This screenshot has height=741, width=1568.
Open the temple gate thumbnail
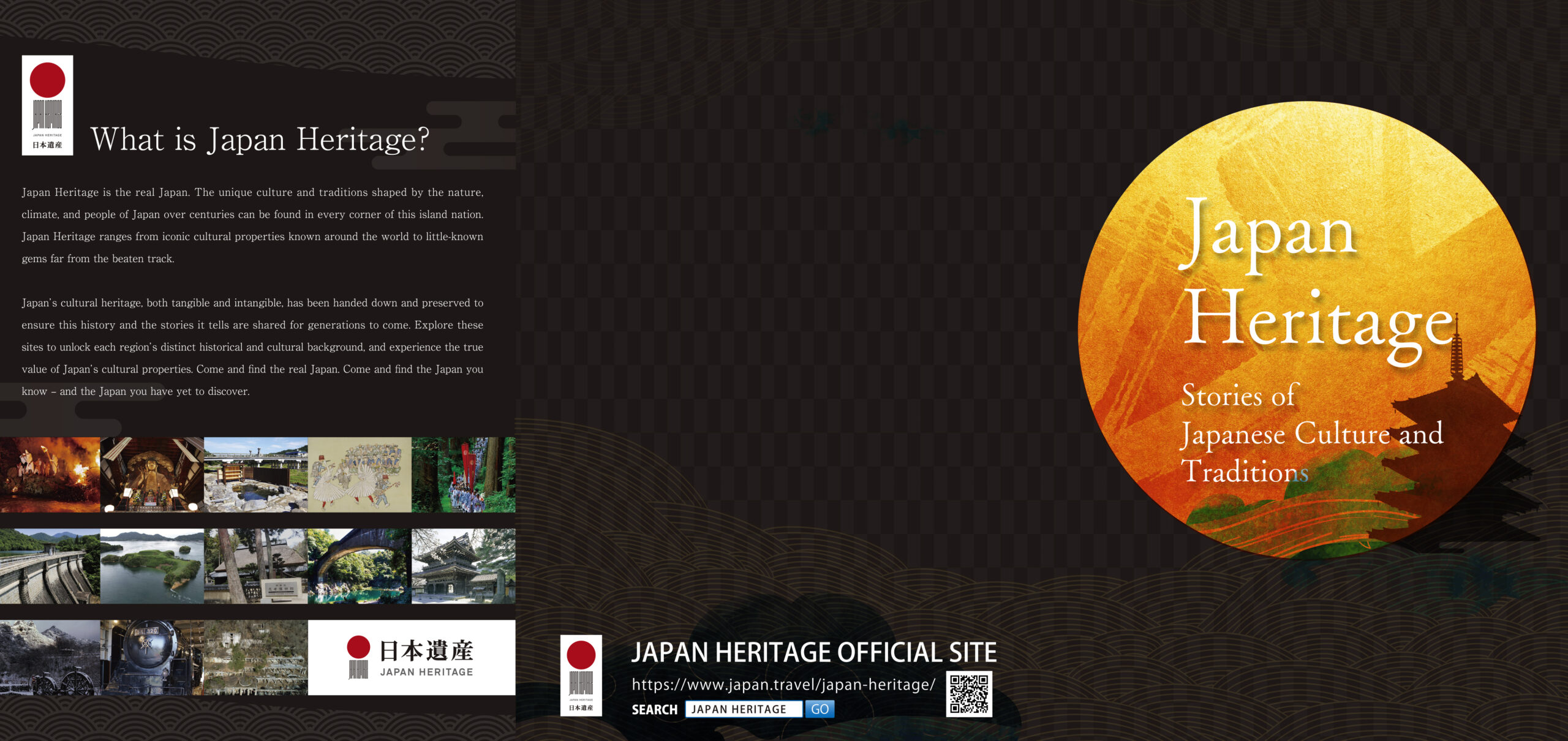(464, 566)
